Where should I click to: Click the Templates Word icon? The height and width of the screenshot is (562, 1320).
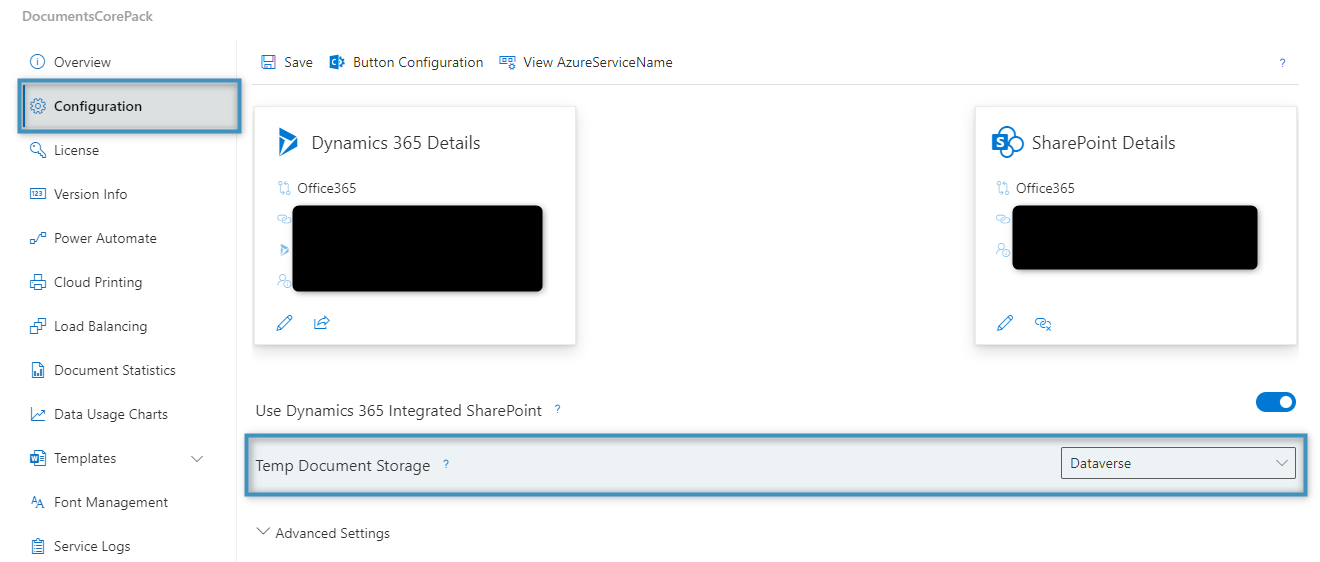click(38, 458)
